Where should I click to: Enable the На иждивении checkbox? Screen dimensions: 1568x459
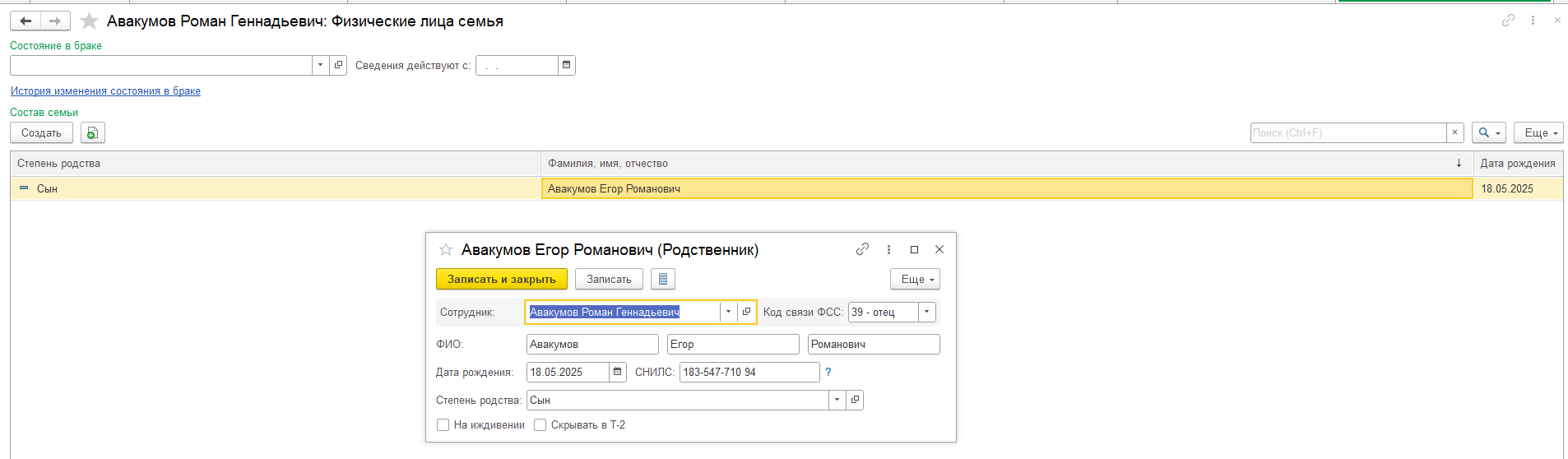point(443,425)
